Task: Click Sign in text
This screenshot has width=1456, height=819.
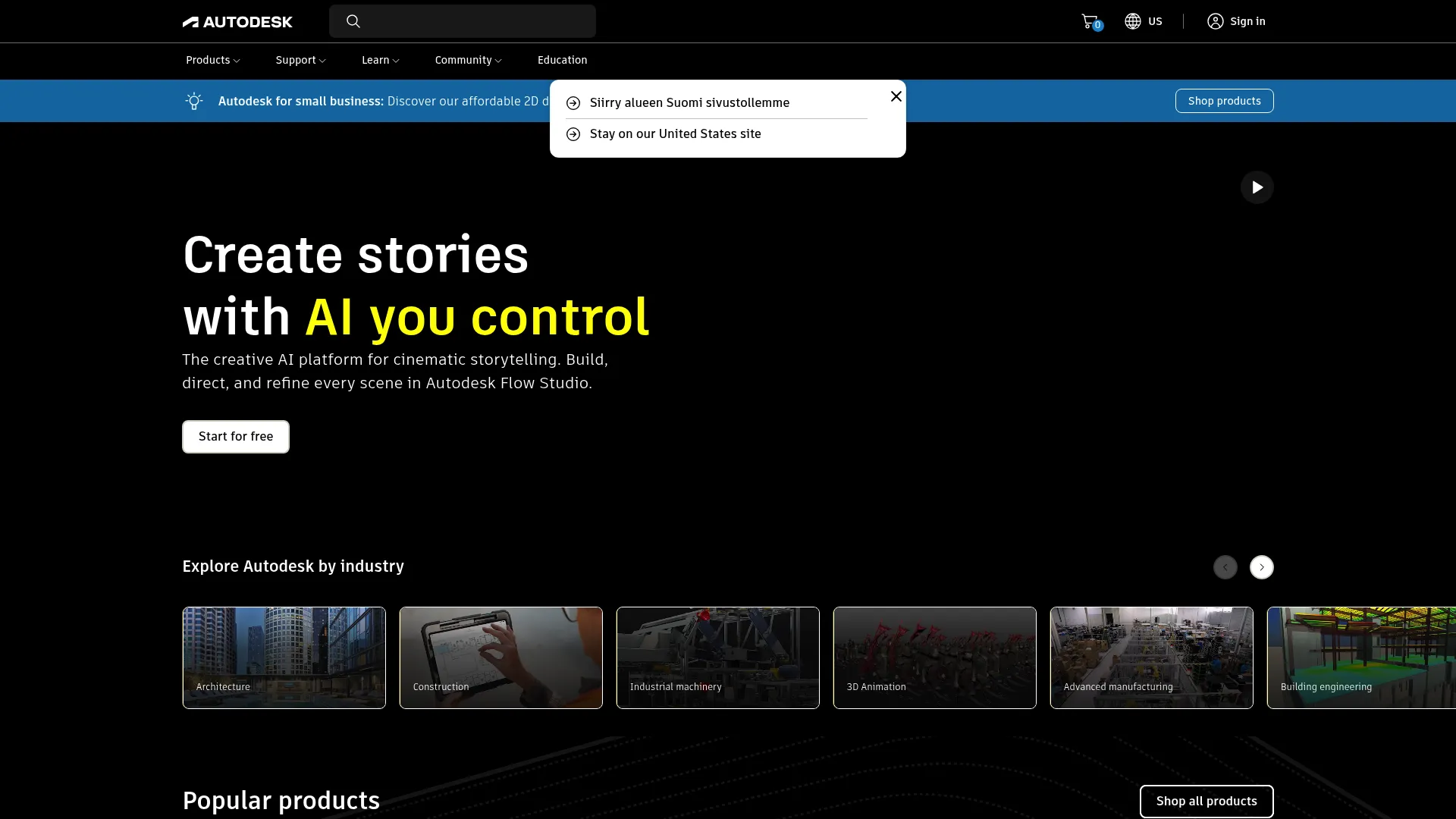Action: click(x=1247, y=21)
